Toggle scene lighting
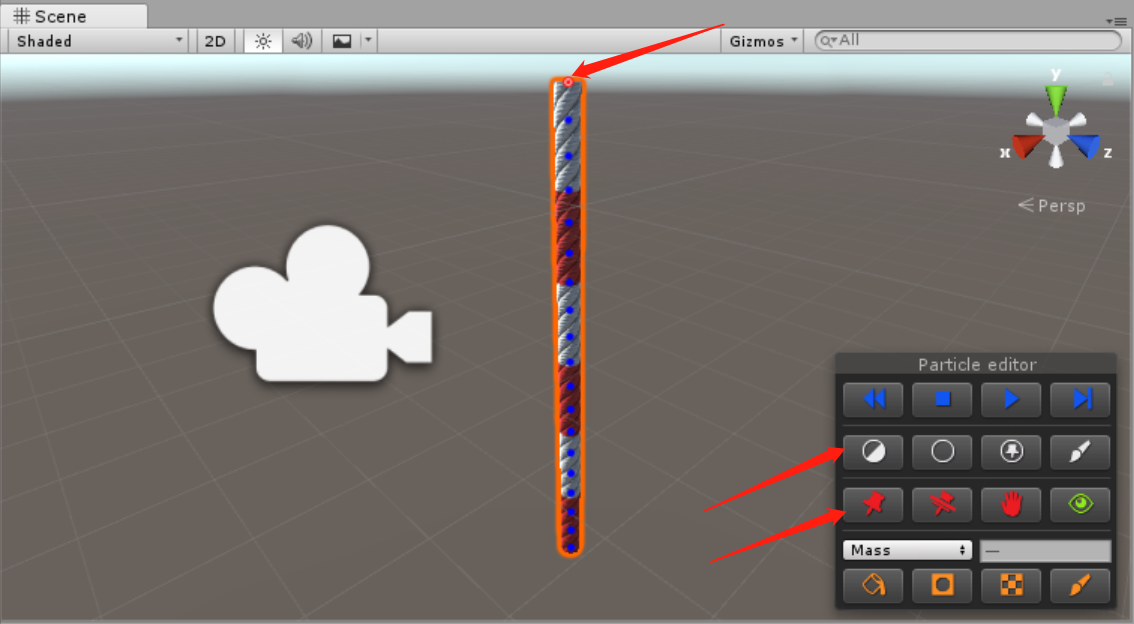Viewport: 1134px width, 624px height. click(x=261, y=40)
